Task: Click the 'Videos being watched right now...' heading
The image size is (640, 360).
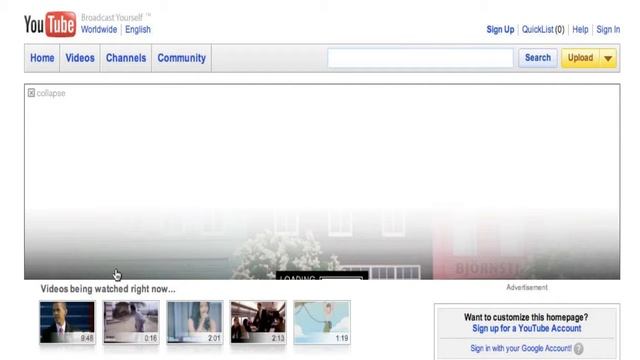Action: coord(108,289)
